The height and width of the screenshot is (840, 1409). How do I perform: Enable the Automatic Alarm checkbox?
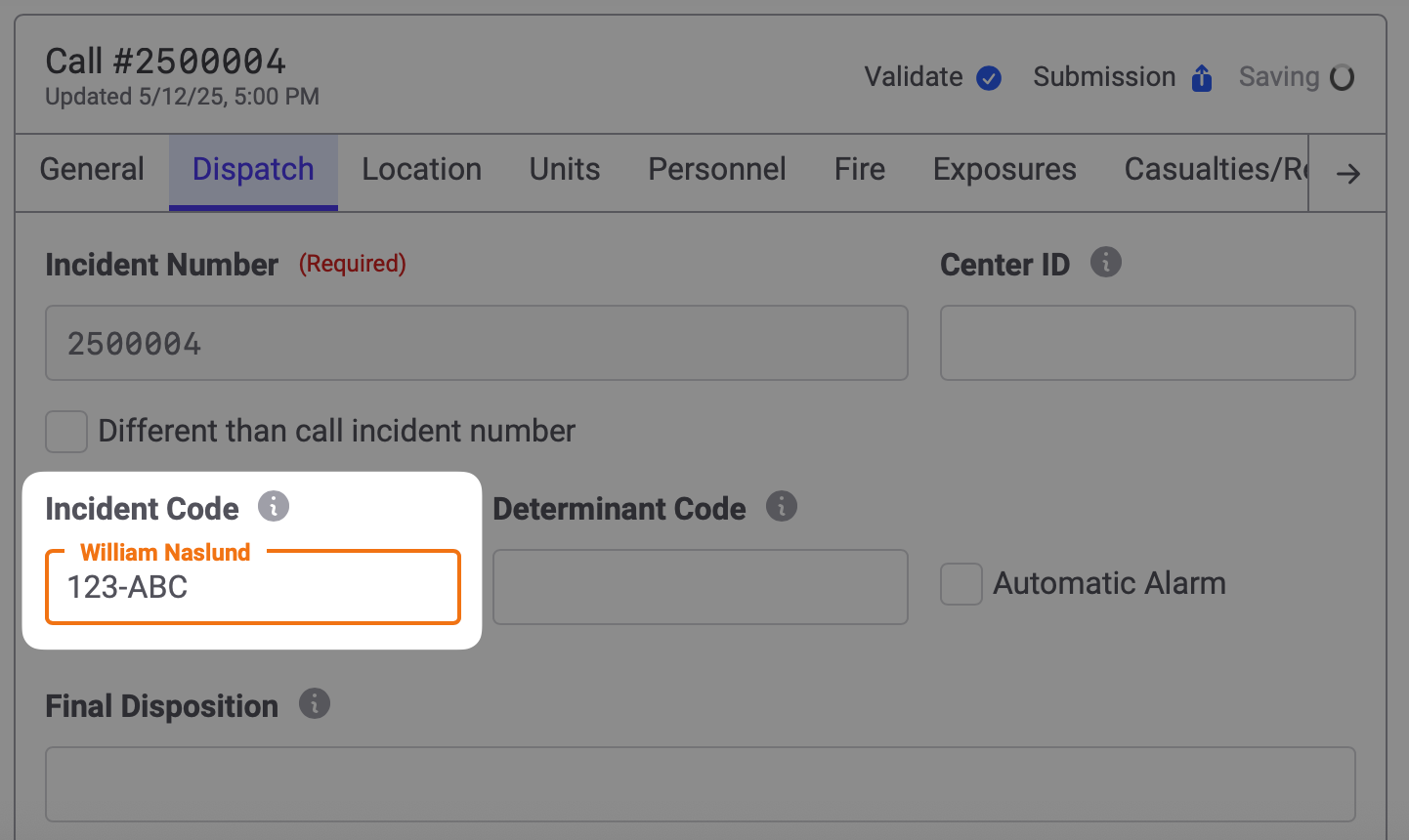pyautogui.click(x=961, y=584)
